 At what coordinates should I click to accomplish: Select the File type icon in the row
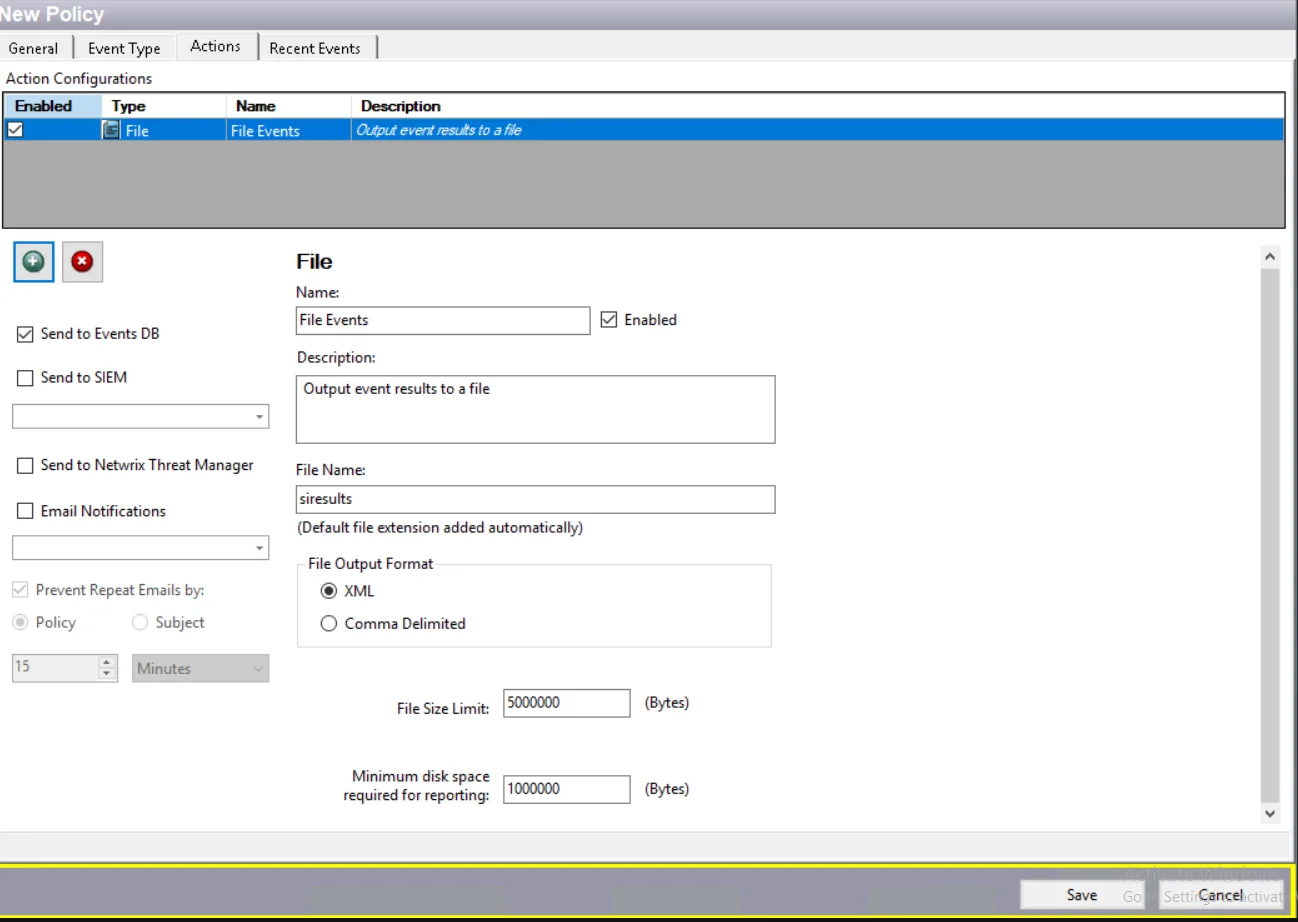tap(111, 130)
